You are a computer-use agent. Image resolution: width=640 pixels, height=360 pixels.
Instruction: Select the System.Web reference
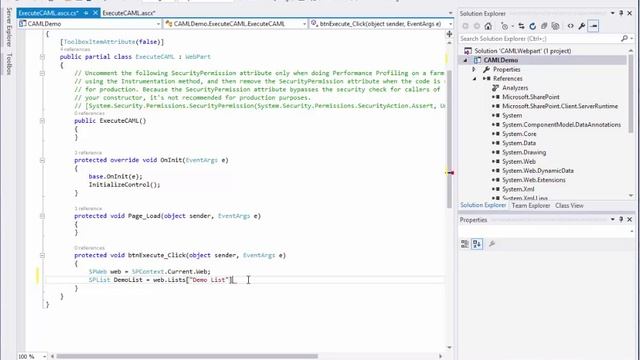point(518,162)
